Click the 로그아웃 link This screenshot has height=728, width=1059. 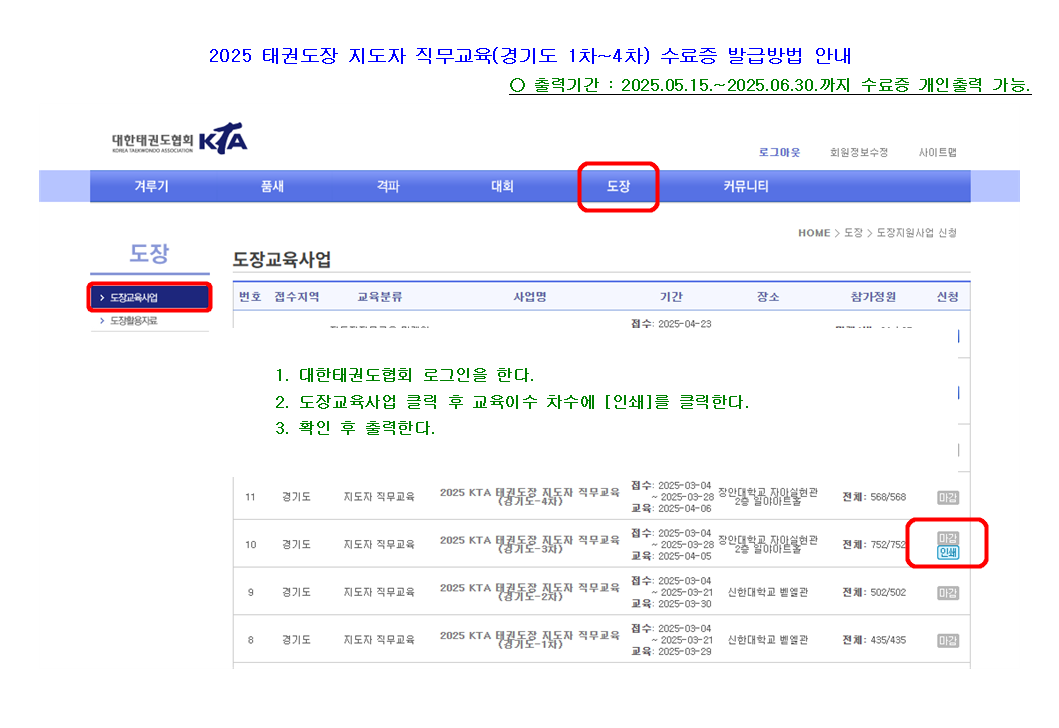click(x=779, y=153)
